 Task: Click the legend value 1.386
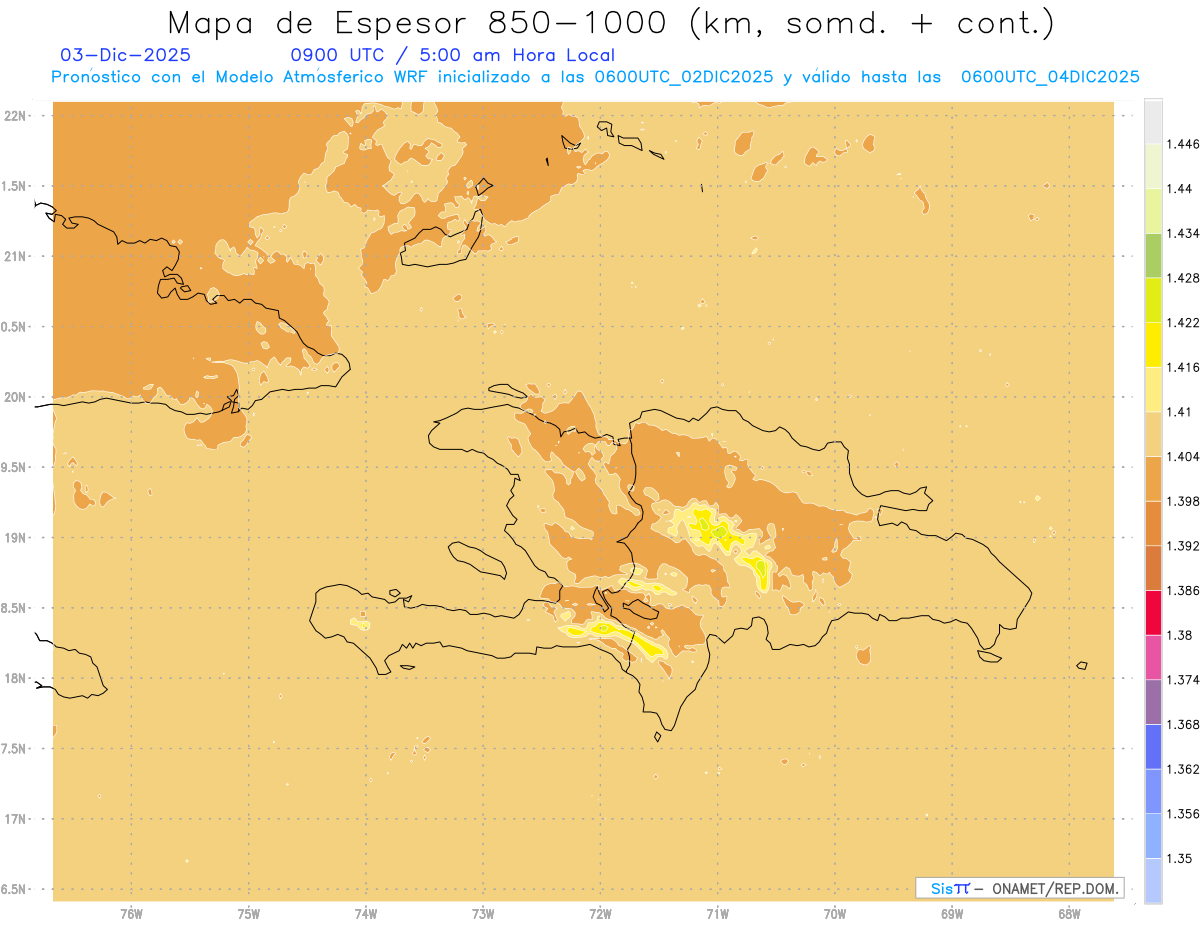[1183, 590]
